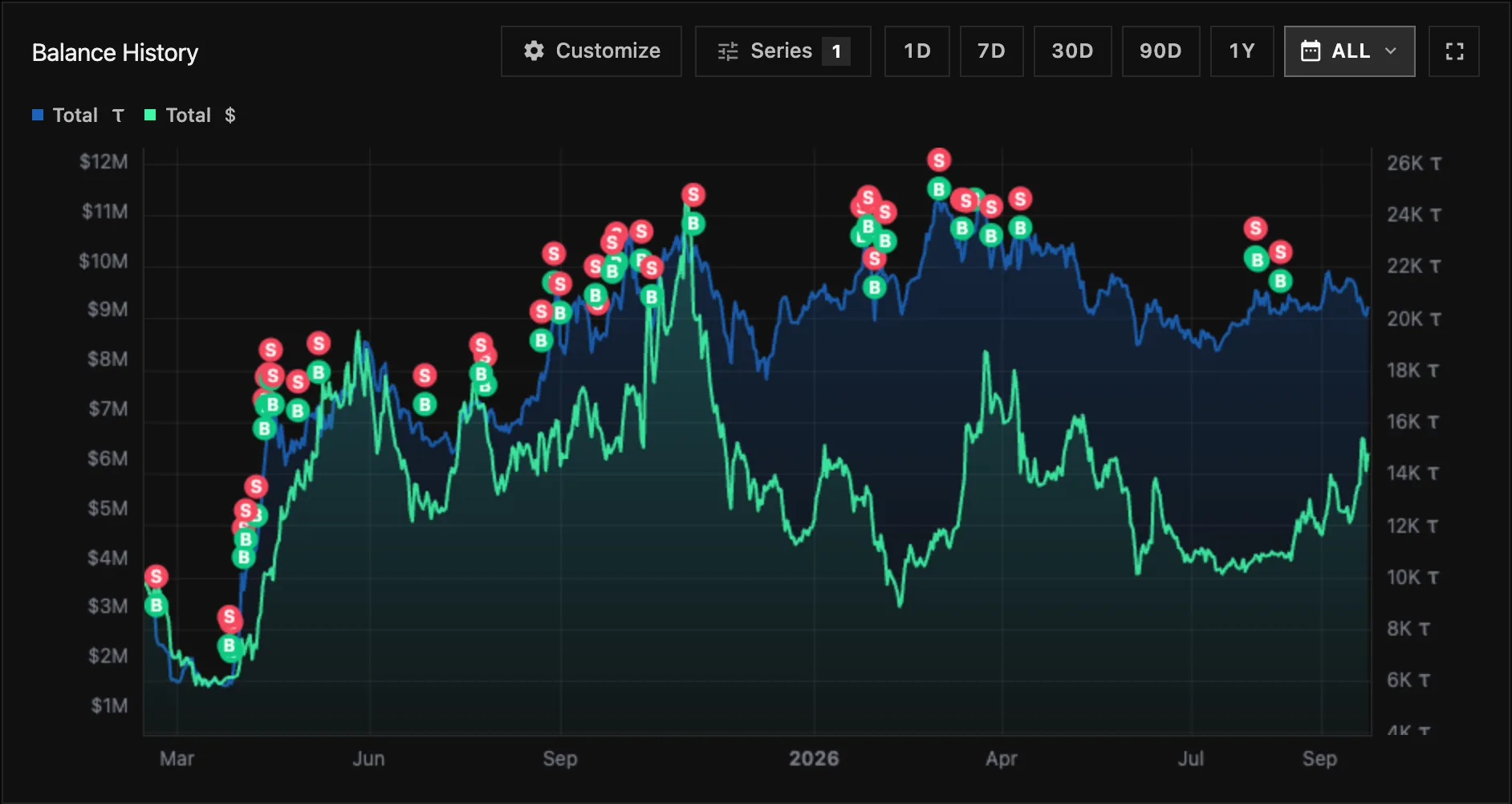This screenshot has height=804, width=1512.
Task: Click the "20K τ" right axis label
Action: click(x=1414, y=319)
